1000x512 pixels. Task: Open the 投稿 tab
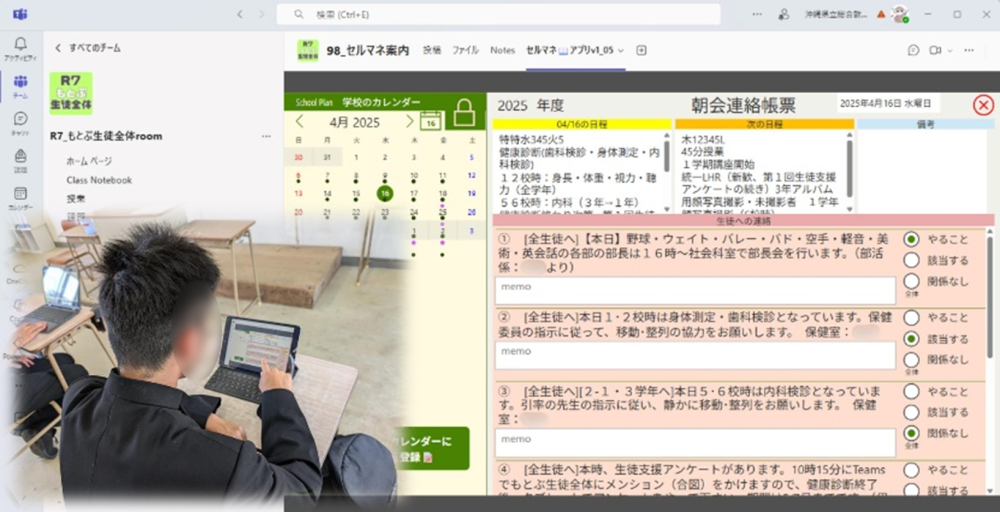coord(432,50)
